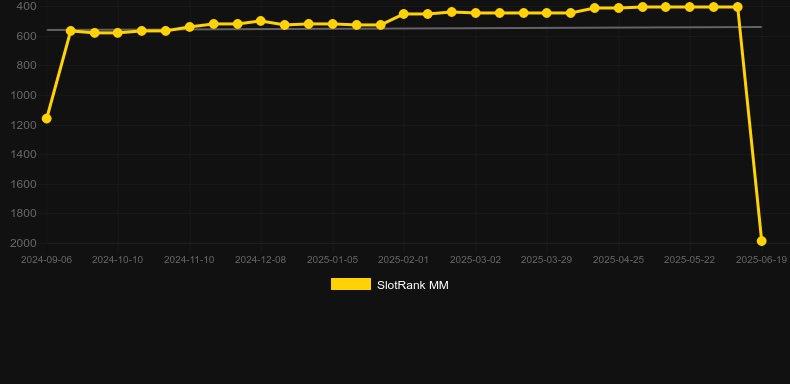
Task: Select the first data point at 2024-09-06
Action: [46, 119]
